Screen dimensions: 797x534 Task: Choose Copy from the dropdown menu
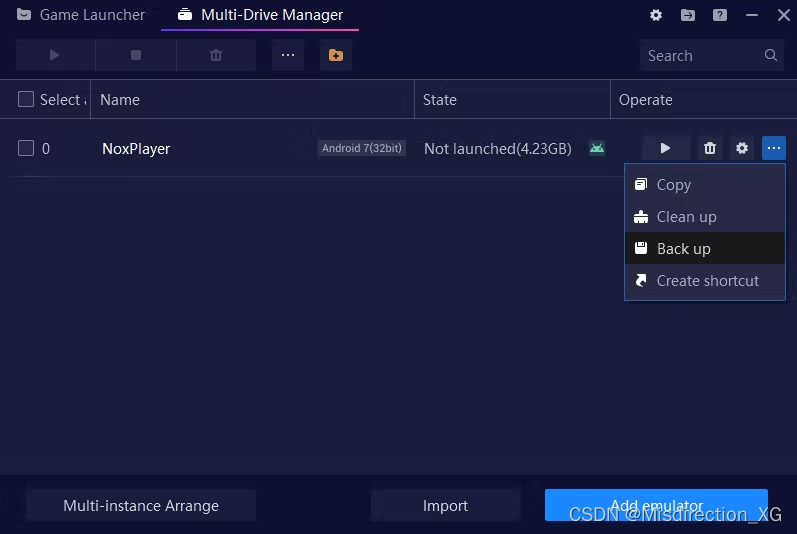pyautogui.click(x=705, y=184)
